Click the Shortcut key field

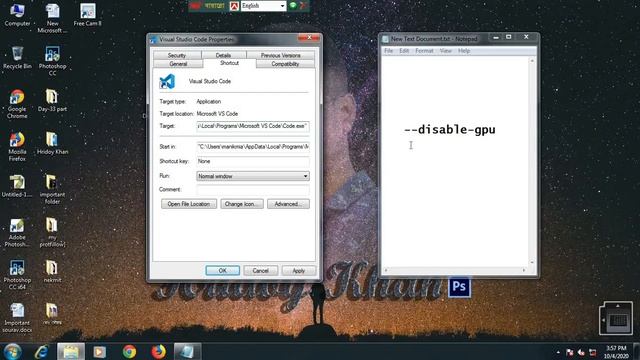click(253, 161)
